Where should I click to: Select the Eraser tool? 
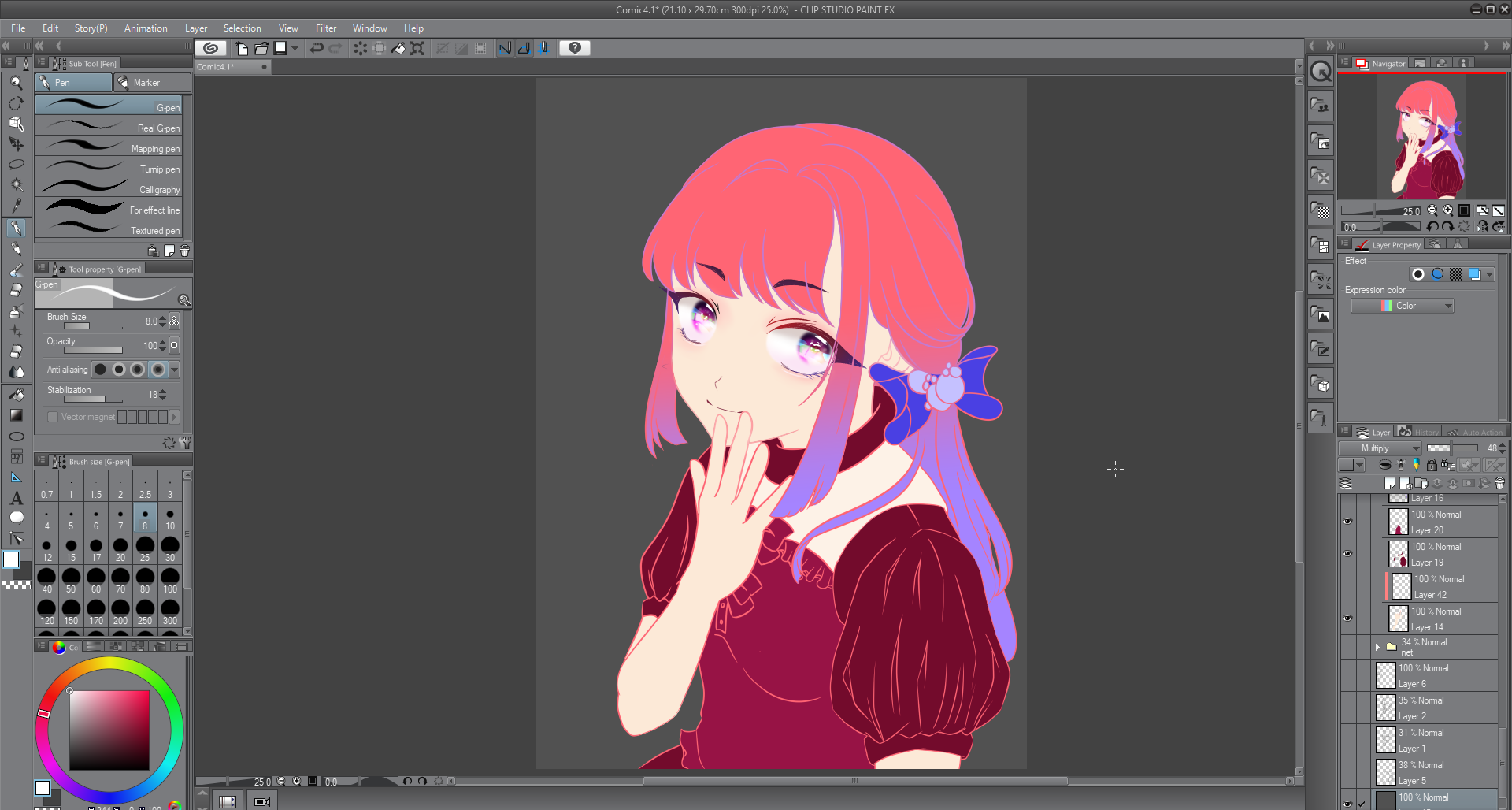pos(16,290)
